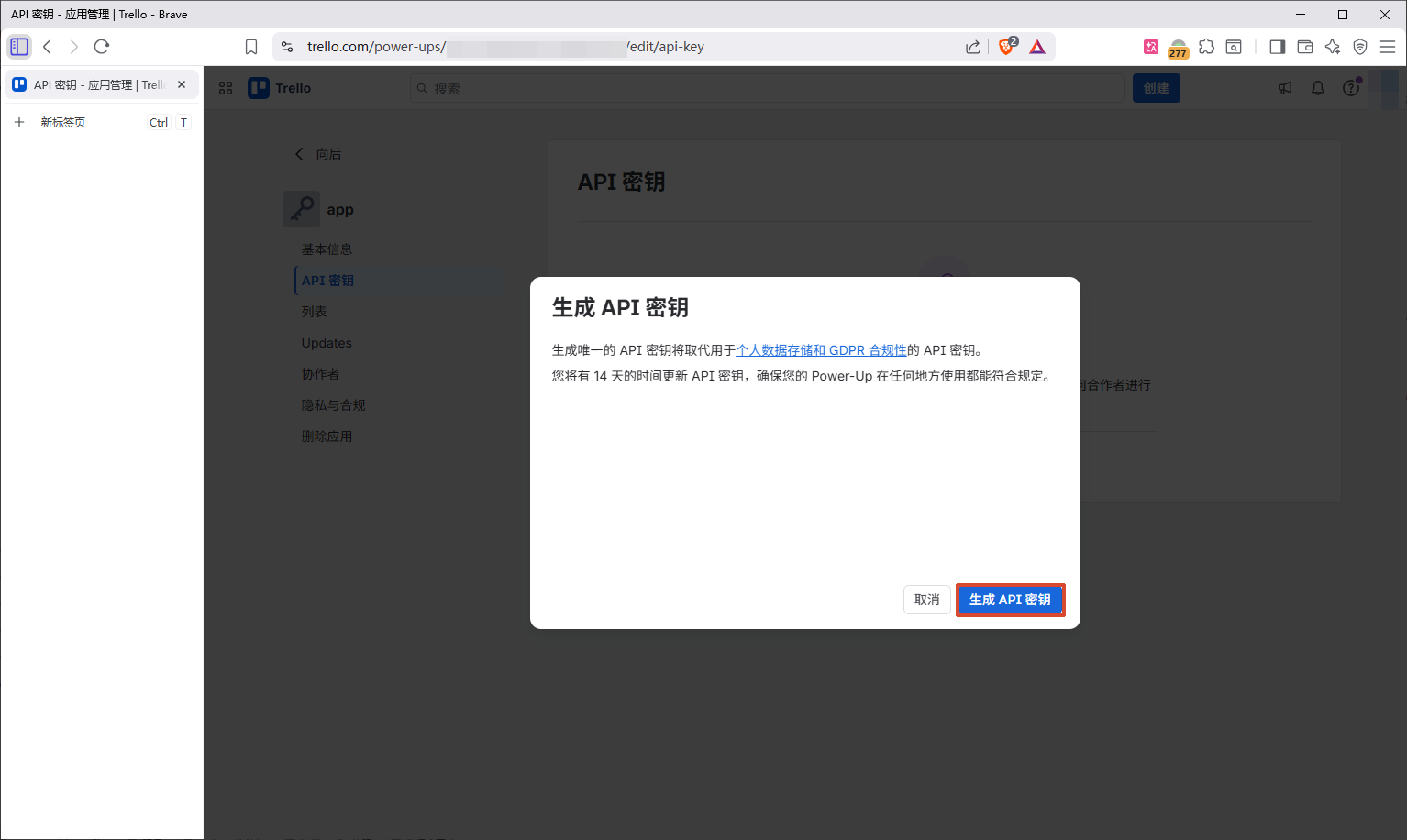The image size is (1407, 840).
Task: Click 删除应用 in the sidebar
Action: coord(327,437)
